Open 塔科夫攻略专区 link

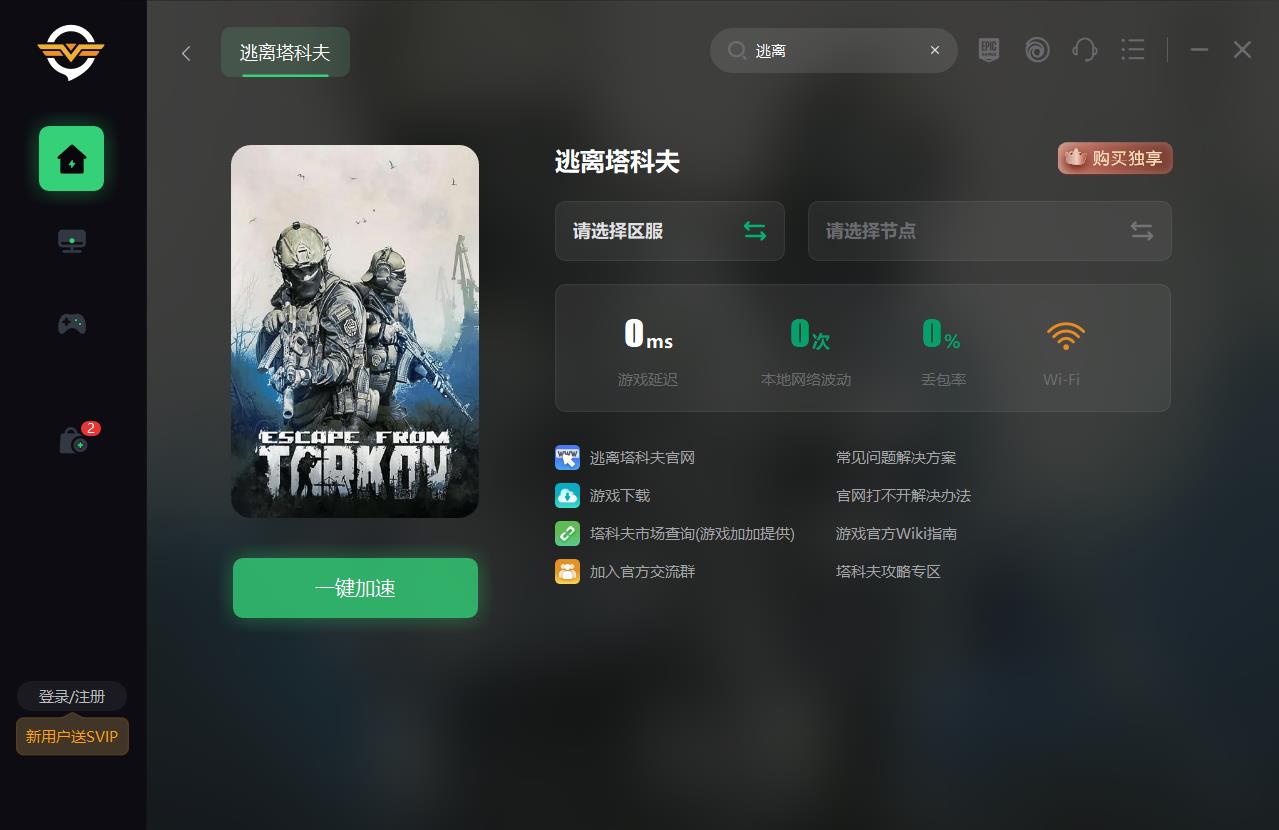pos(888,572)
